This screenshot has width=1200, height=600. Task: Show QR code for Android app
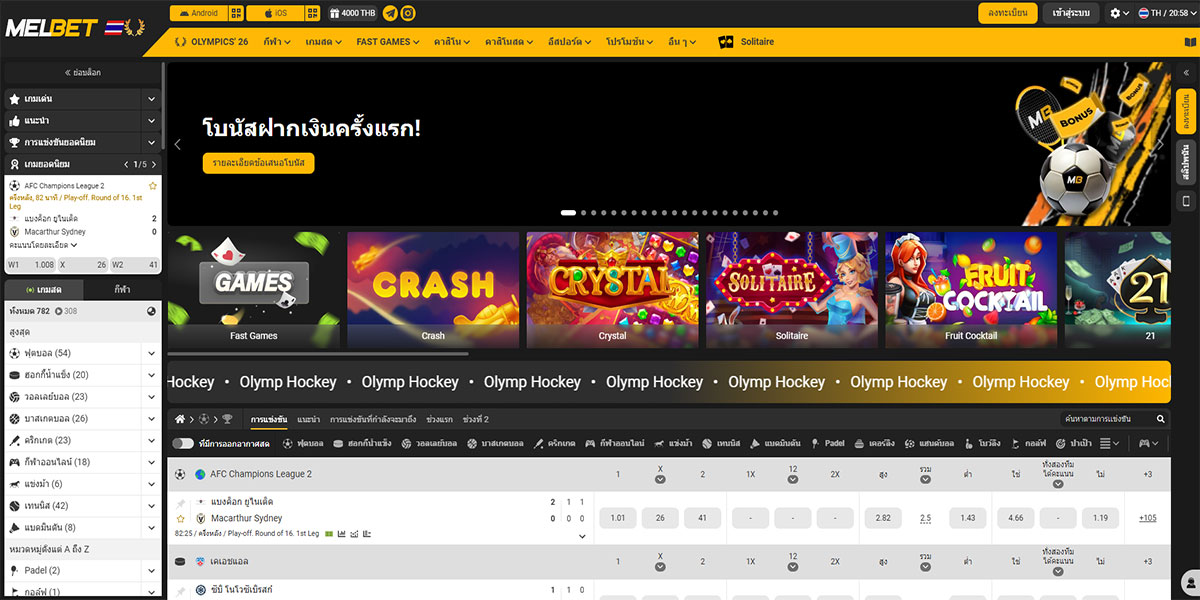pos(236,14)
